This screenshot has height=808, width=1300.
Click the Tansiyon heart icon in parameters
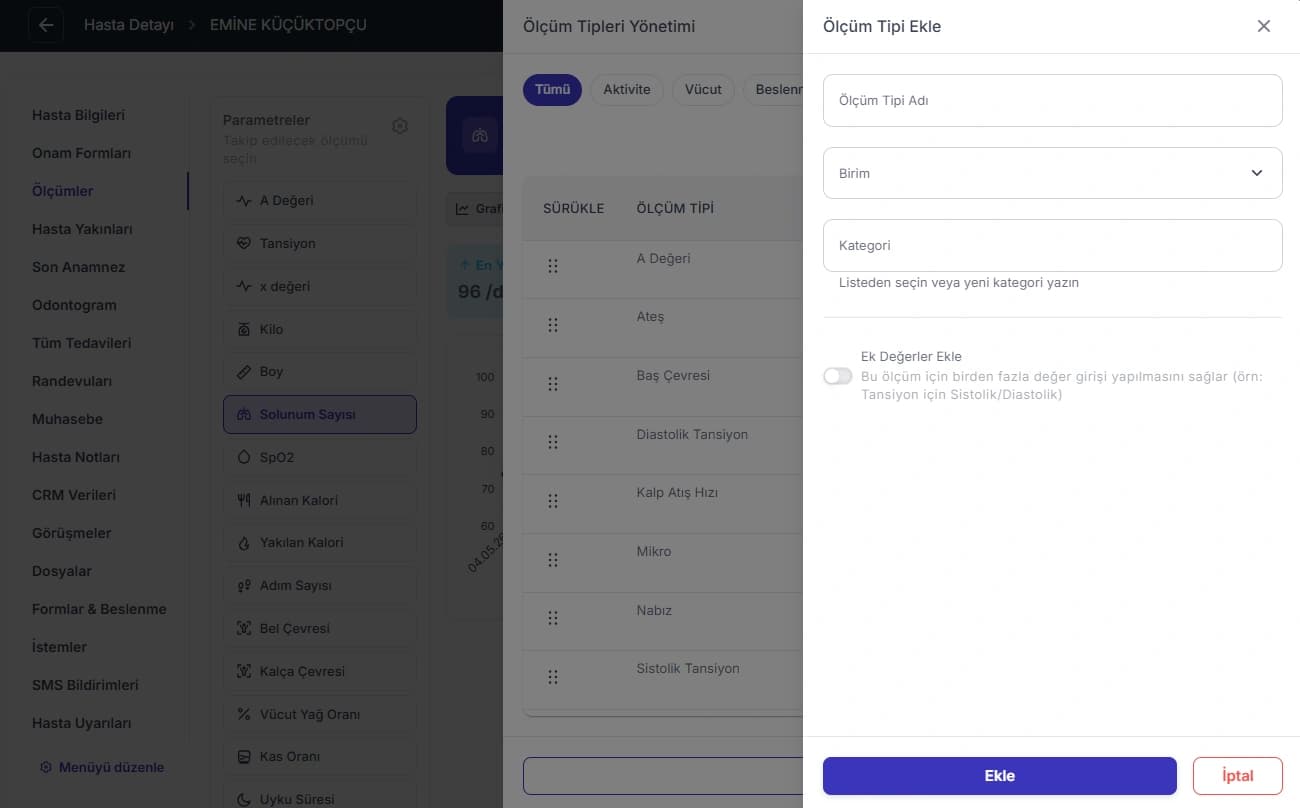point(244,243)
